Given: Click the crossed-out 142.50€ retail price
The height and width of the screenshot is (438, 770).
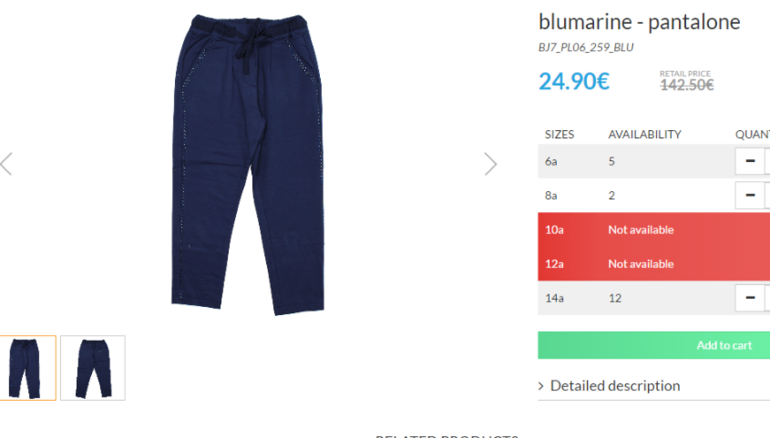Looking at the screenshot, I should point(687,85).
